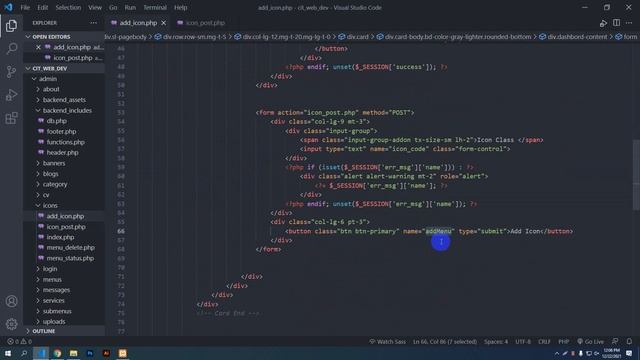Image resolution: width=640 pixels, height=360 pixels.
Task: Open Illustrator from the taskbar
Action: coord(106,353)
